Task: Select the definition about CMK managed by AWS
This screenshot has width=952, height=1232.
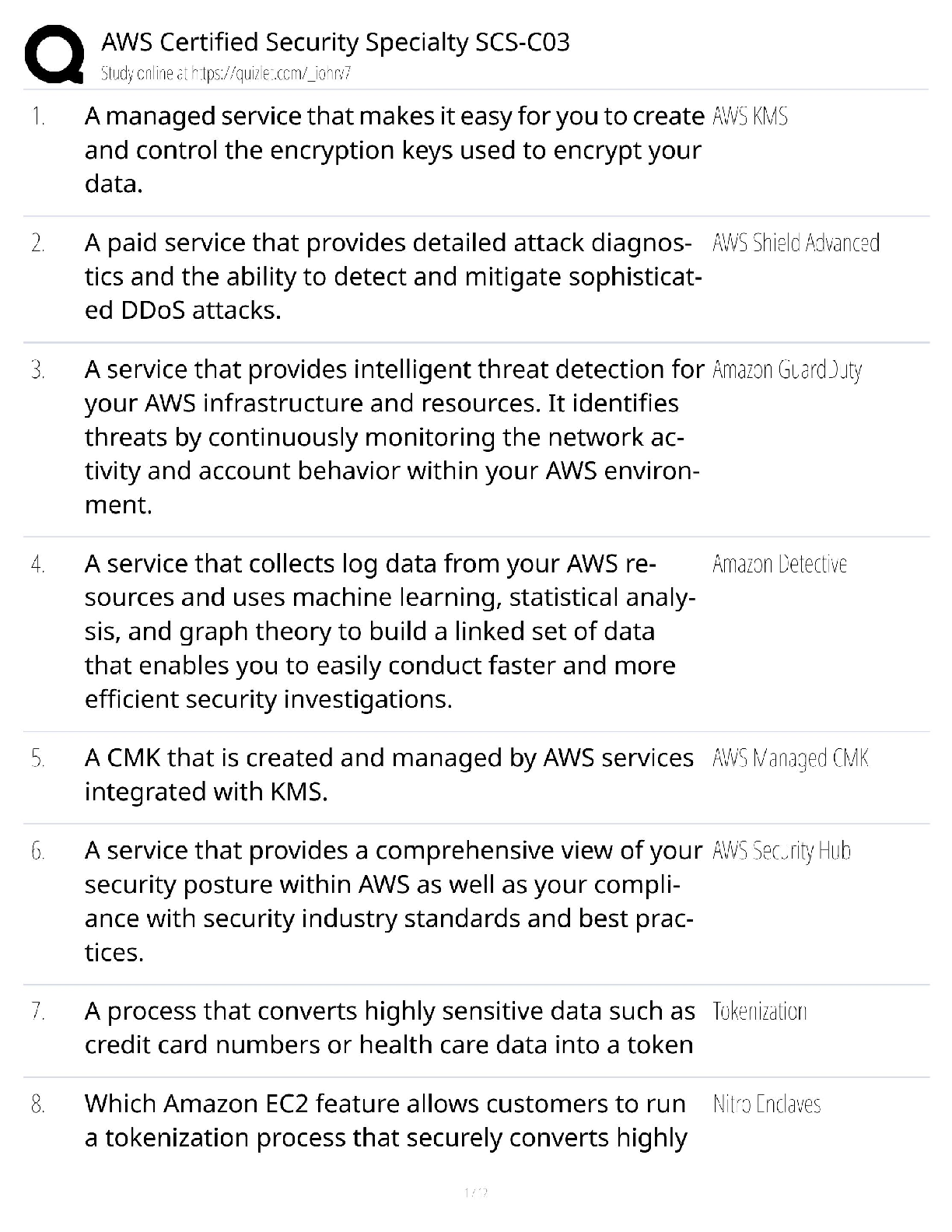Action: [x=389, y=775]
